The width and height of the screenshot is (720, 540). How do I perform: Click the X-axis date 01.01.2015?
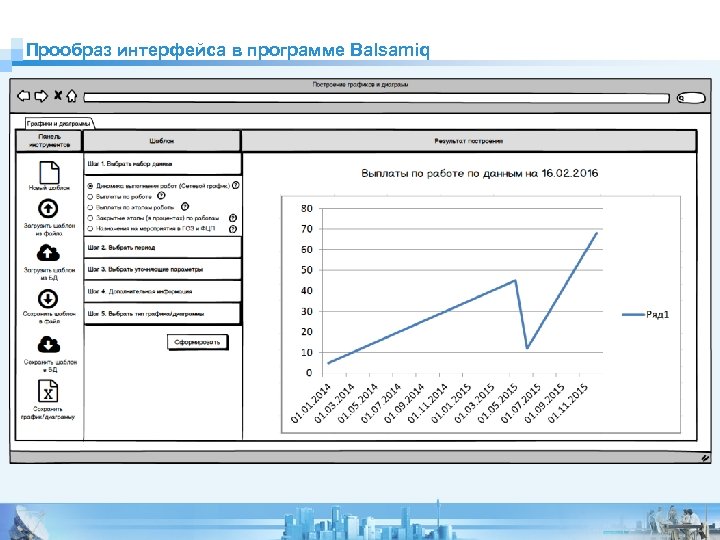click(x=451, y=403)
